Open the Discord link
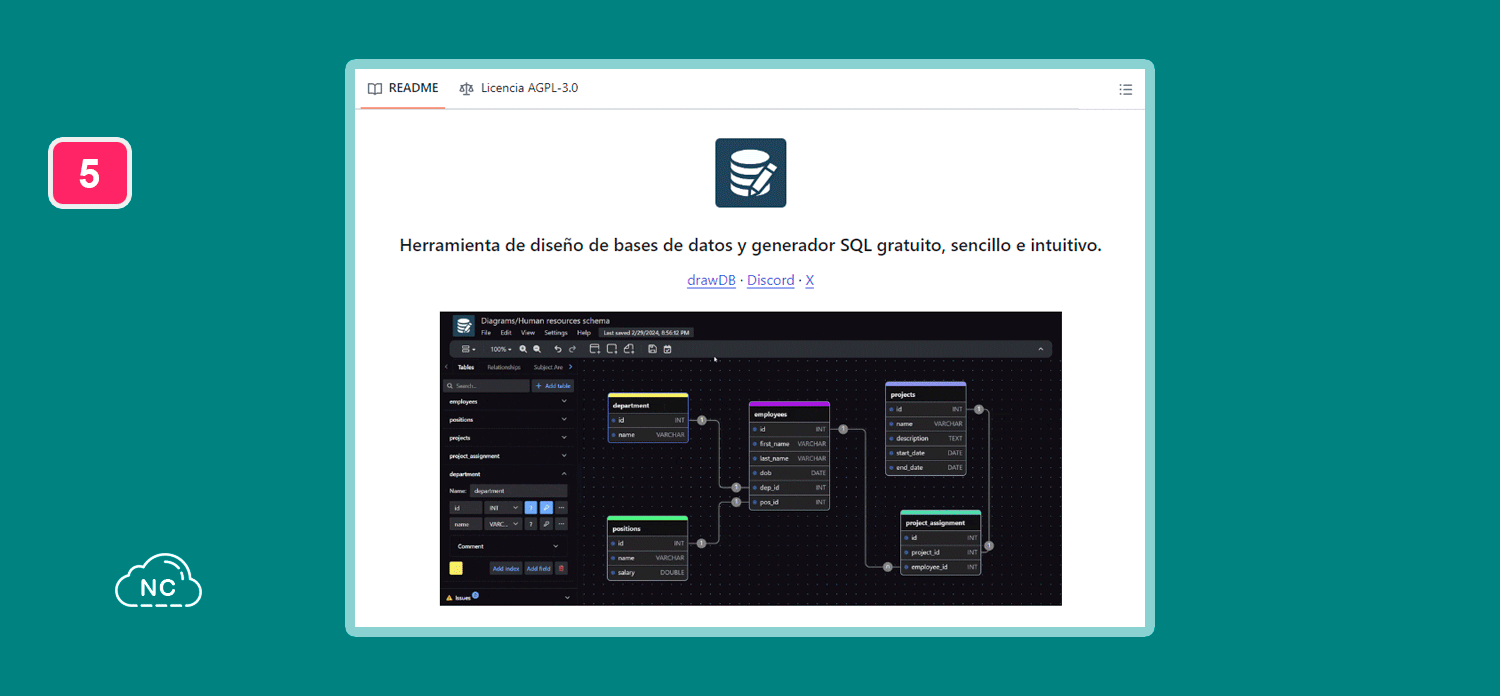The image size is (1500, 696). [770, 280]
